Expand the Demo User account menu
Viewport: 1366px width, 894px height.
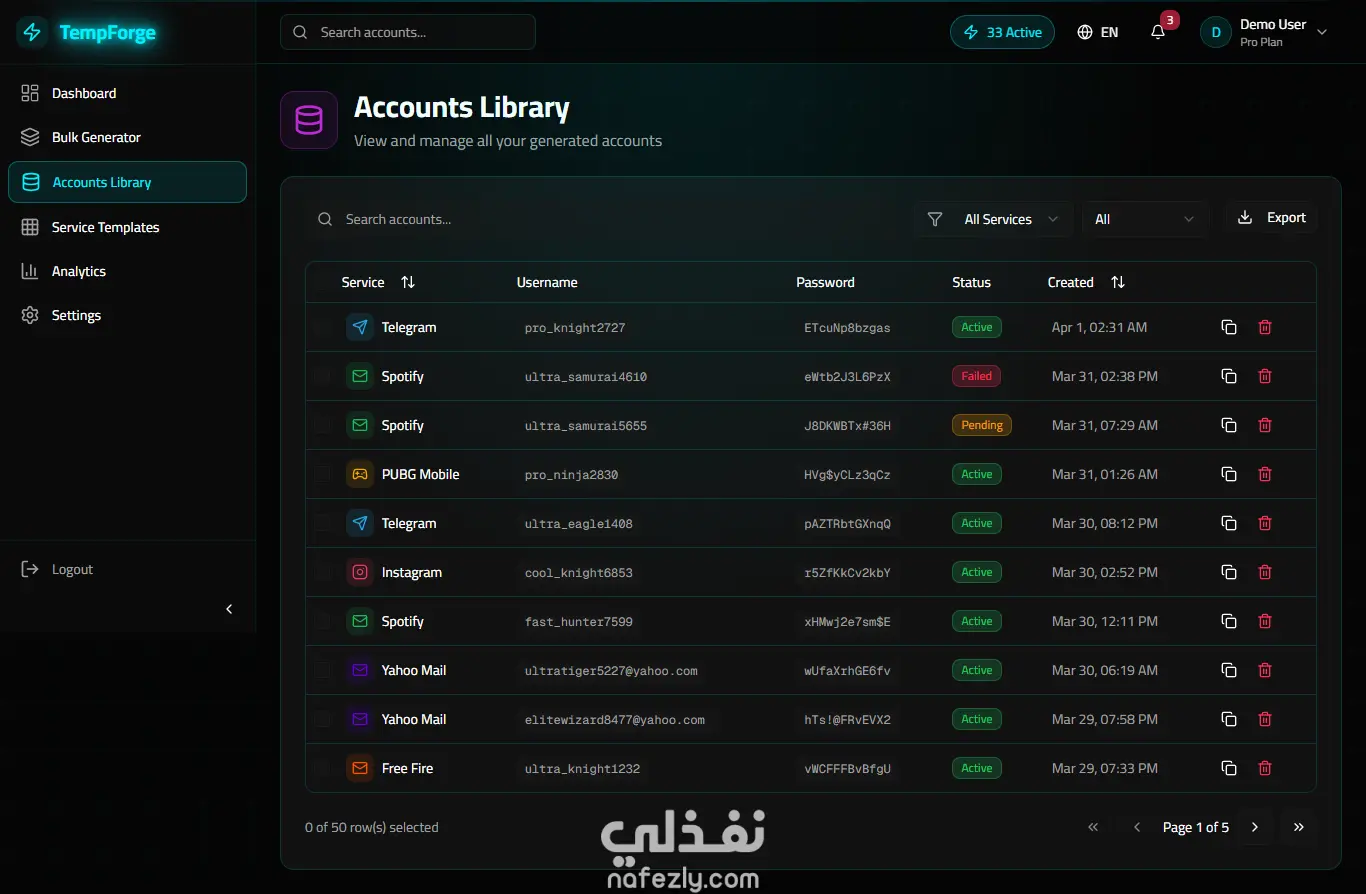[x=1265, y=32]
